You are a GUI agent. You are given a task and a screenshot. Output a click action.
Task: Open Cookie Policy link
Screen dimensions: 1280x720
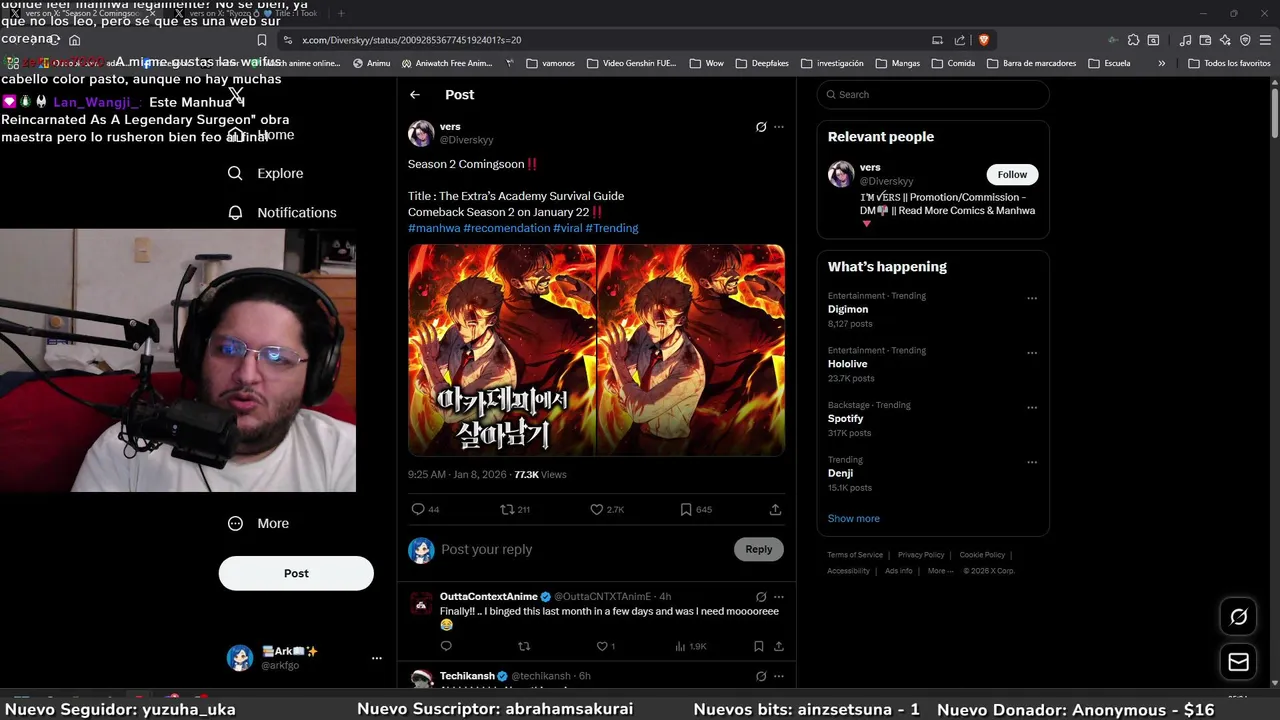(982, 555)
